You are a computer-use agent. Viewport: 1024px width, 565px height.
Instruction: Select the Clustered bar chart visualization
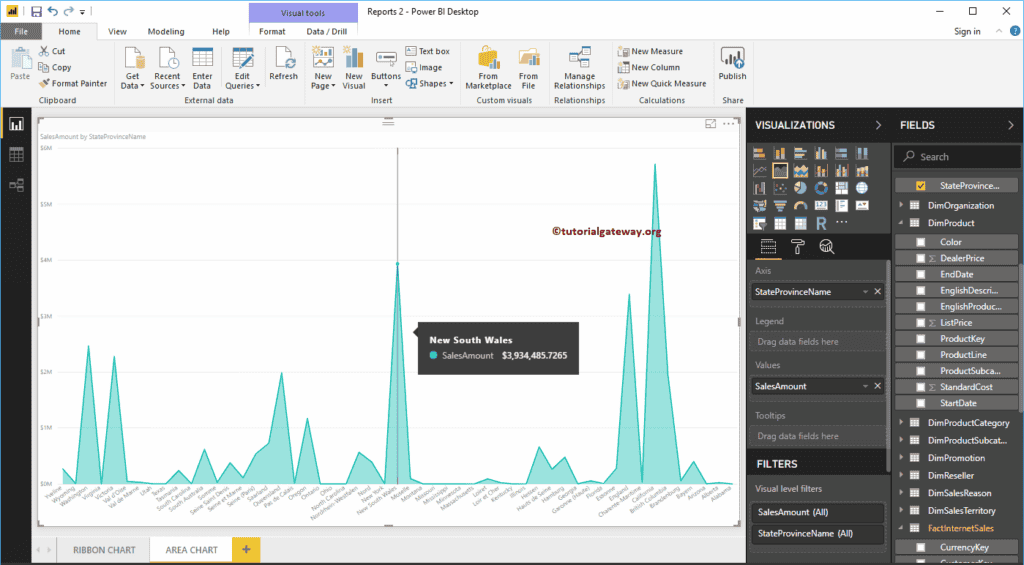801,153
